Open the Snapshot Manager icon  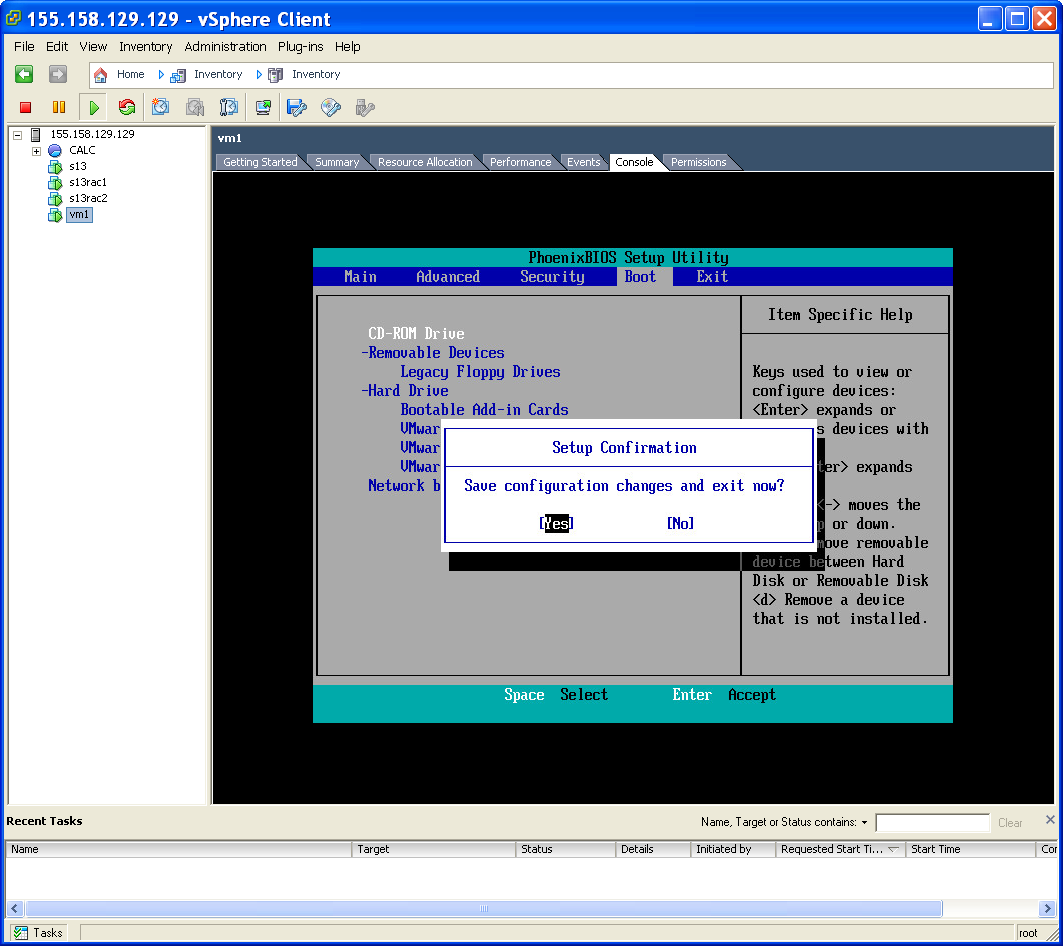(228, 107)
